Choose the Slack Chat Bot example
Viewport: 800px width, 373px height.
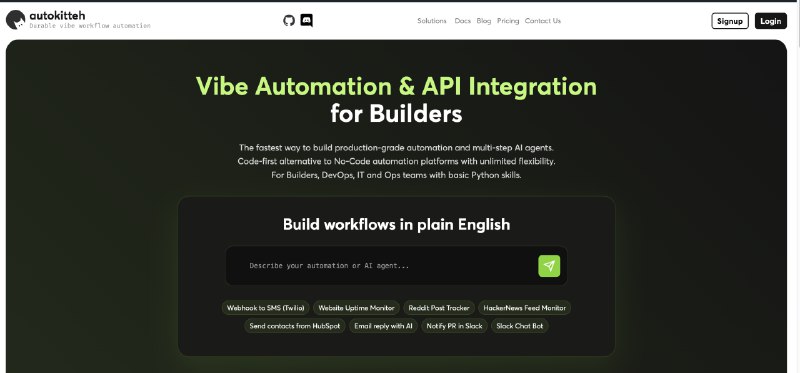tap(520, 326)
